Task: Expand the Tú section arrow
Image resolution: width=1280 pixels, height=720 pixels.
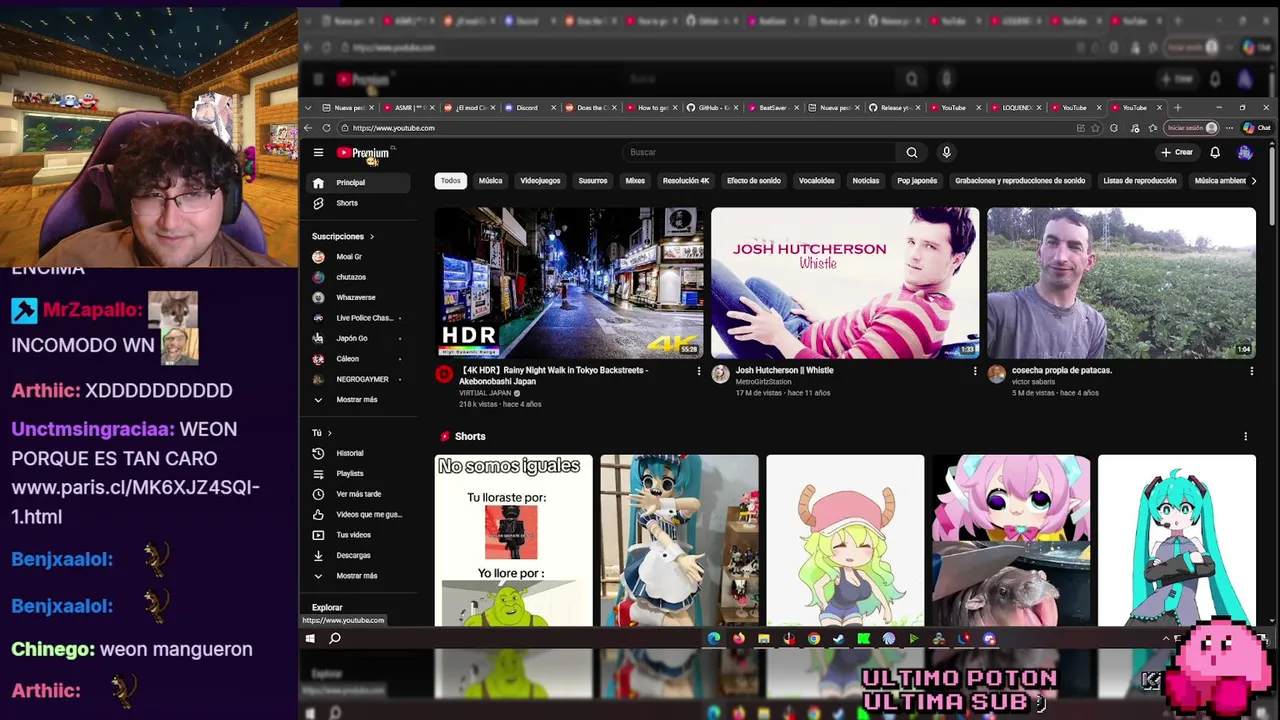Action: (x=329, y=433)
